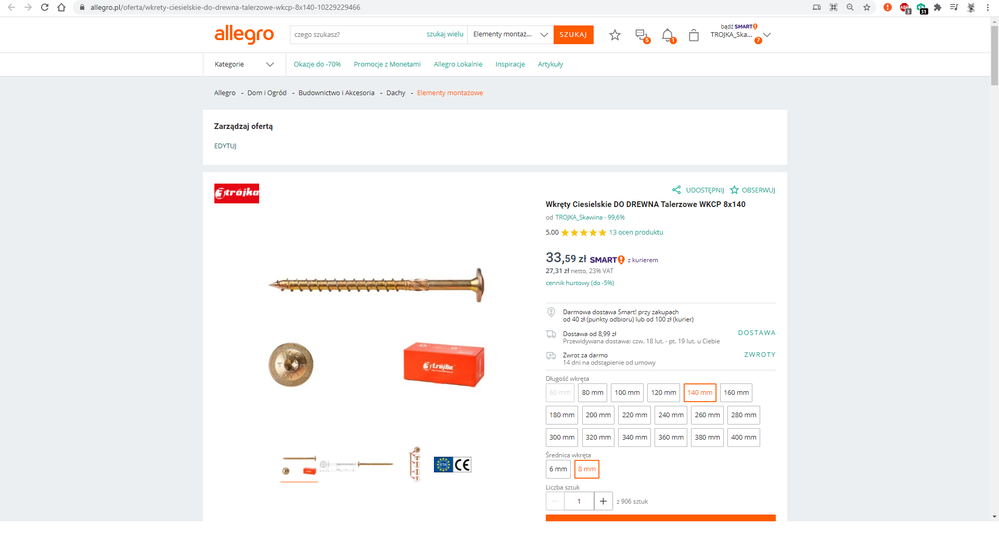This screenshot has width=999, height=541.
Task: Select 6 mm screw diameter option
Action: (557, 469)
